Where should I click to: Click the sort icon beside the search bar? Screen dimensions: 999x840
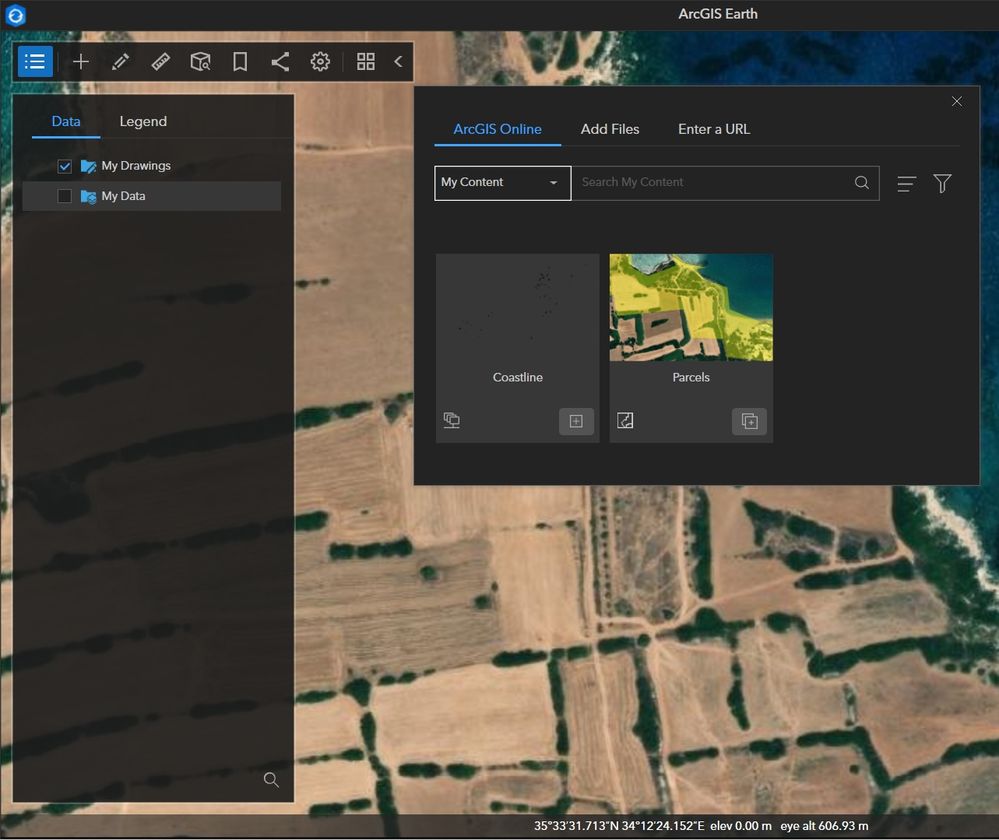click(906, 183)
